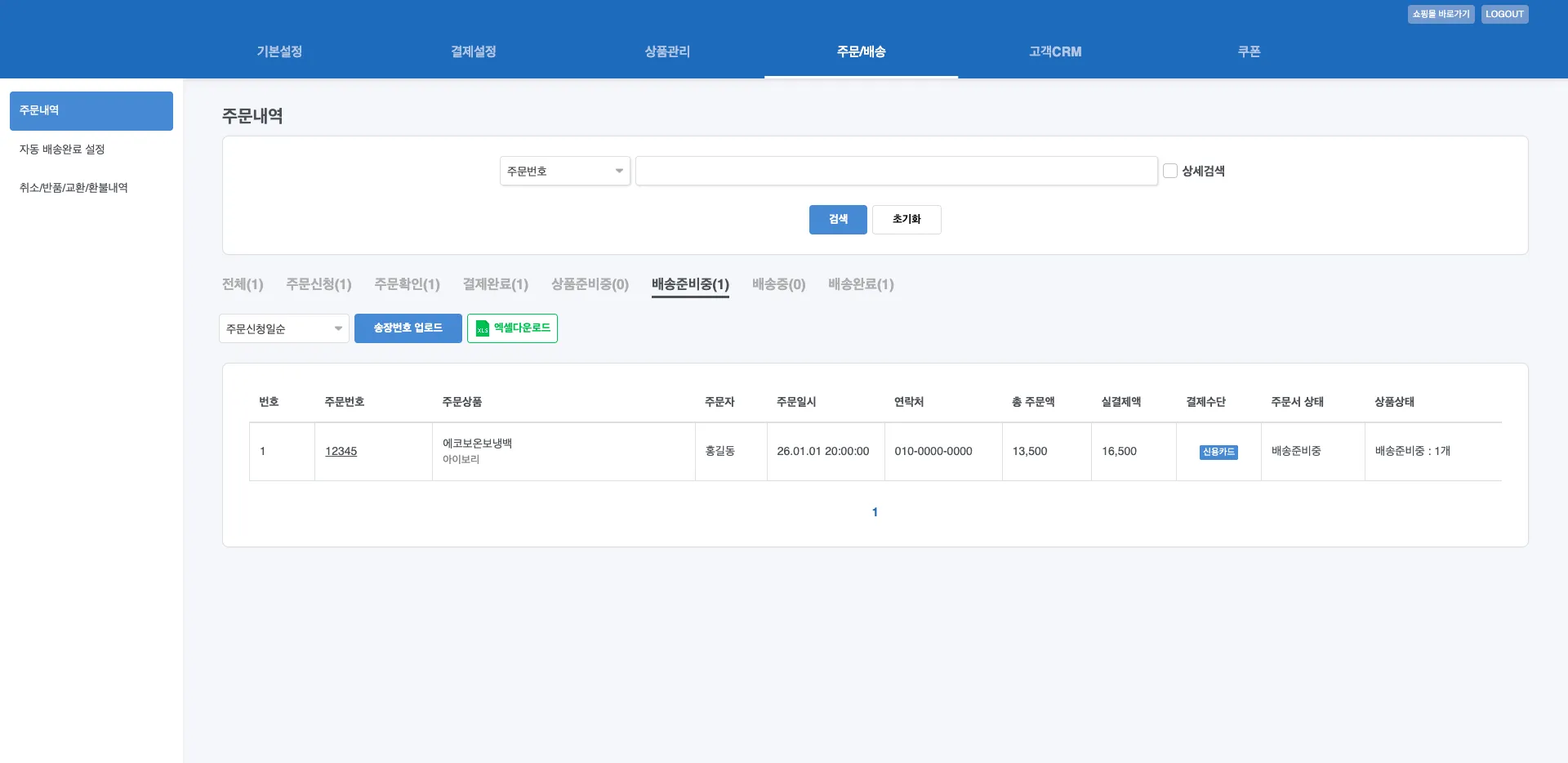Click the 번호 column header

tap(269, 402)
